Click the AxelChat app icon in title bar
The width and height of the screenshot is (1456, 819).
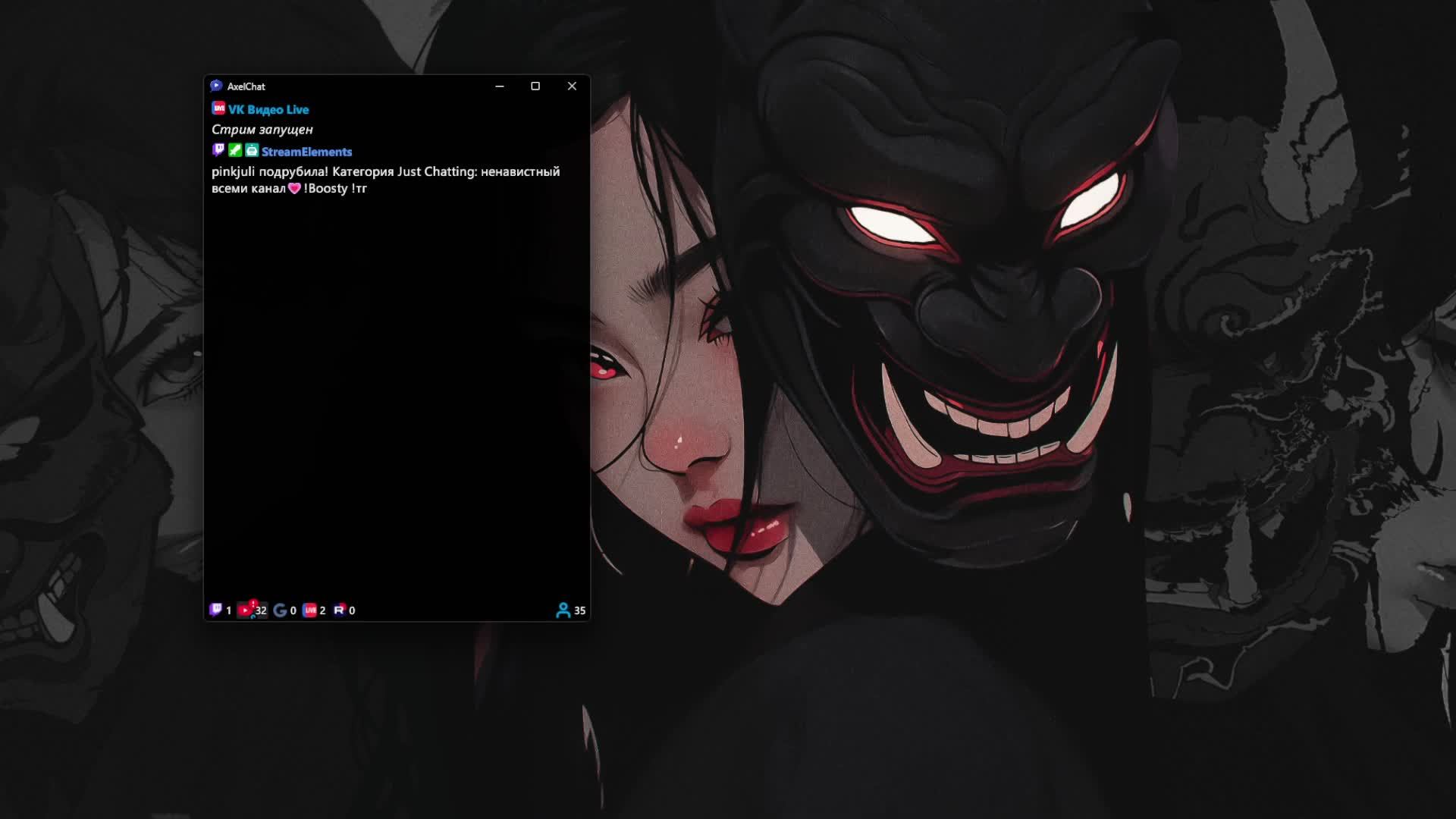click(x=216, y=86)
